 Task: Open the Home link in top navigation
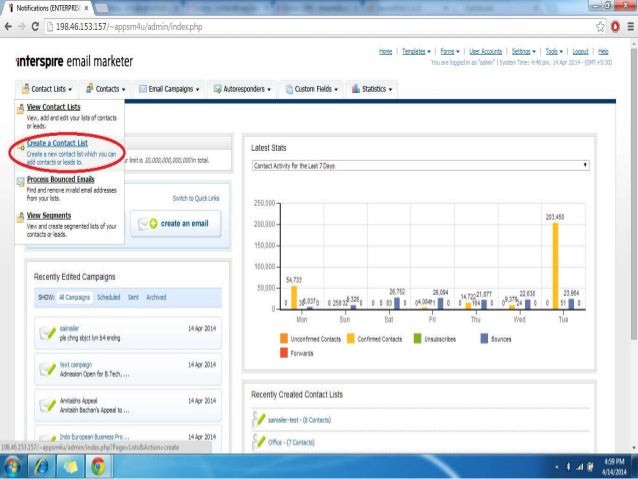pos(385,51)
